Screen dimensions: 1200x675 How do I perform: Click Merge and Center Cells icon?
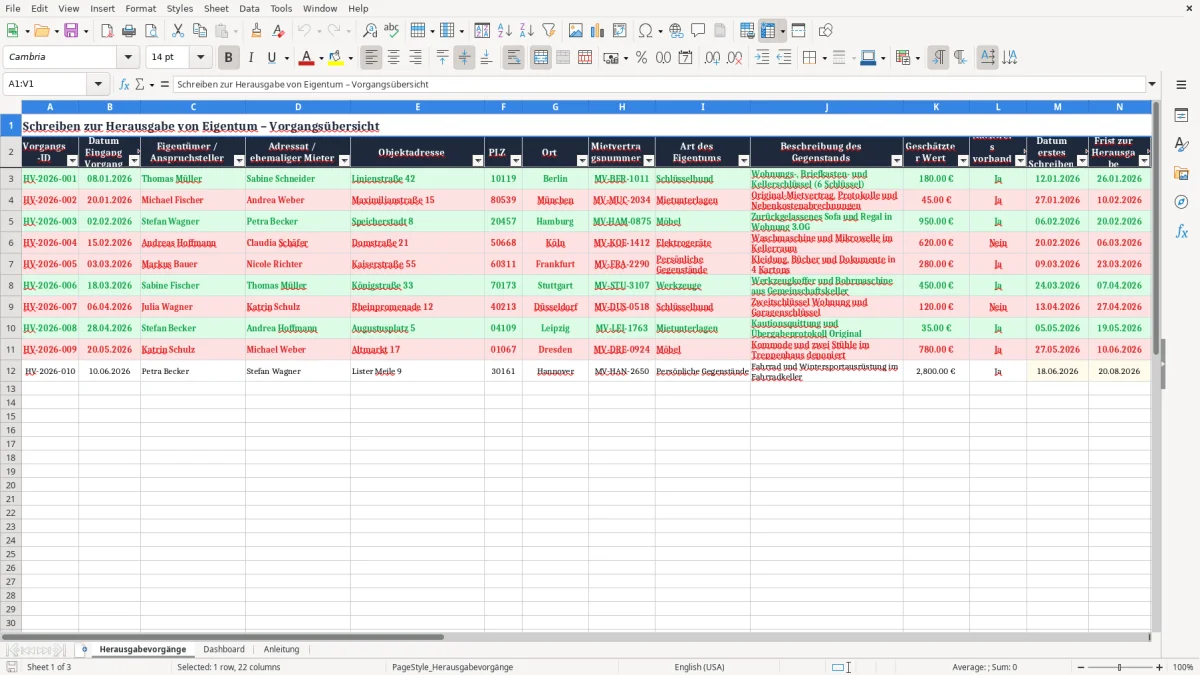pyautogui.click(x=541, y=58)
